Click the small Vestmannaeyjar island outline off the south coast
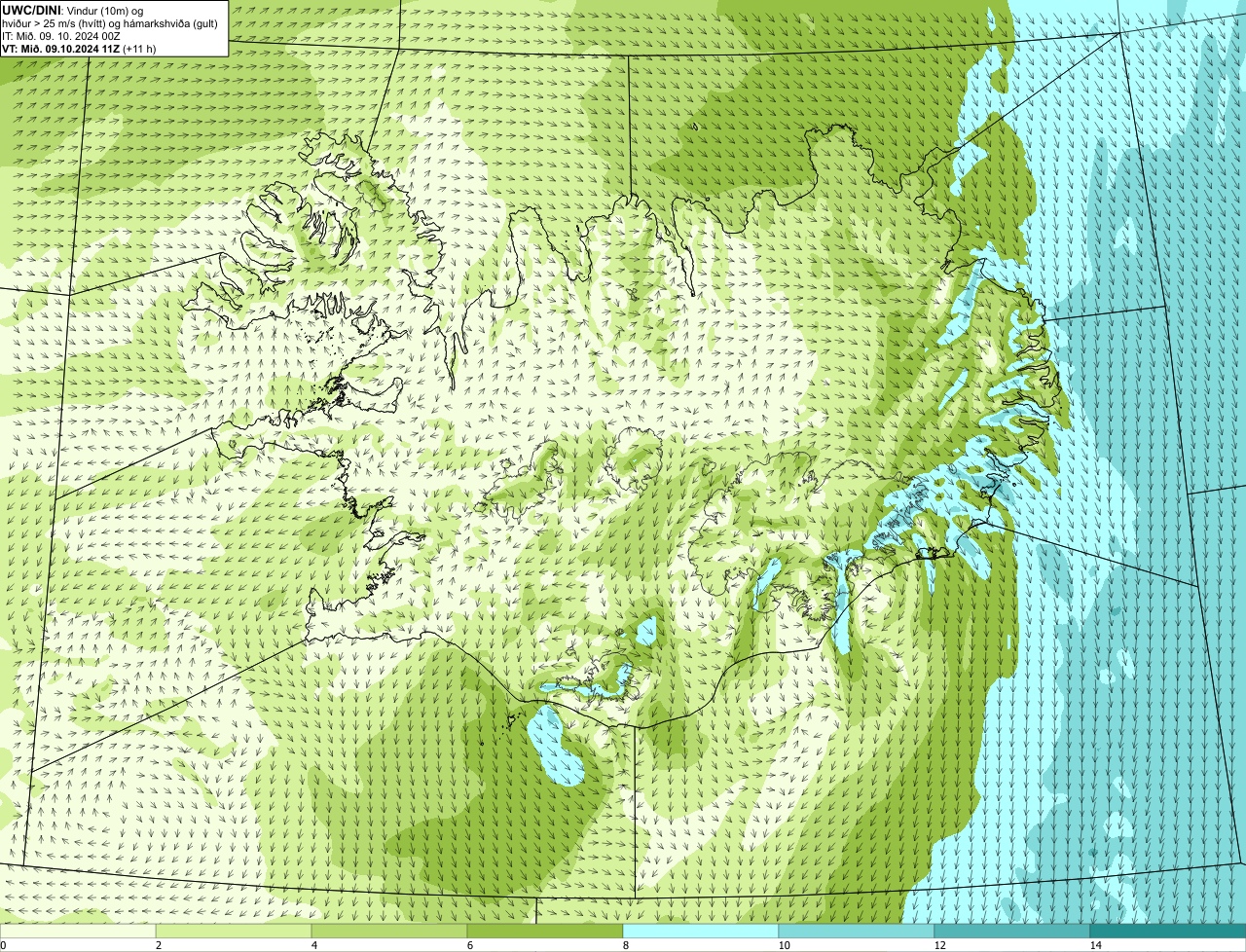 (509, 721)
